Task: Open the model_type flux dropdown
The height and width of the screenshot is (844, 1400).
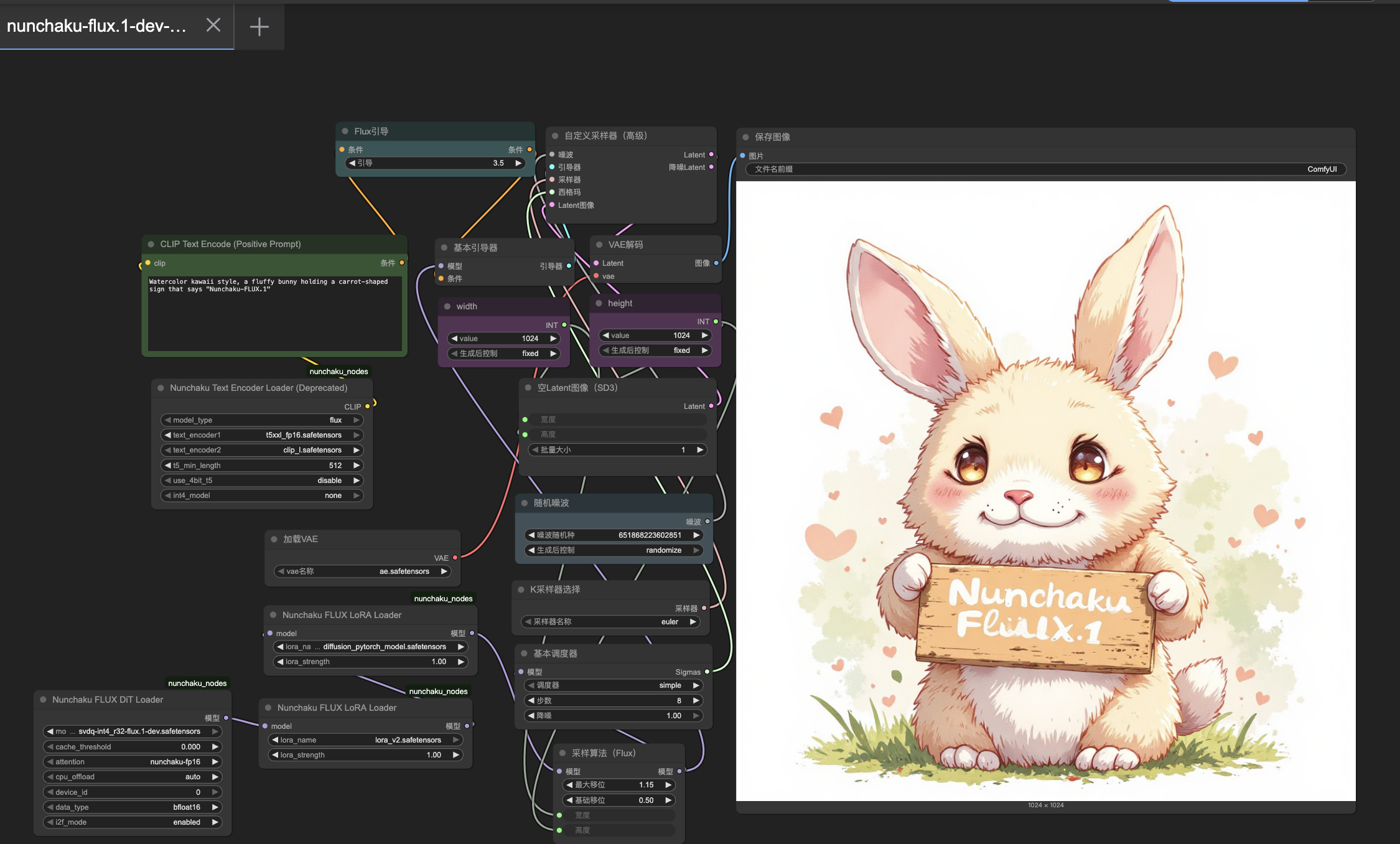Action: coord(262,420)
